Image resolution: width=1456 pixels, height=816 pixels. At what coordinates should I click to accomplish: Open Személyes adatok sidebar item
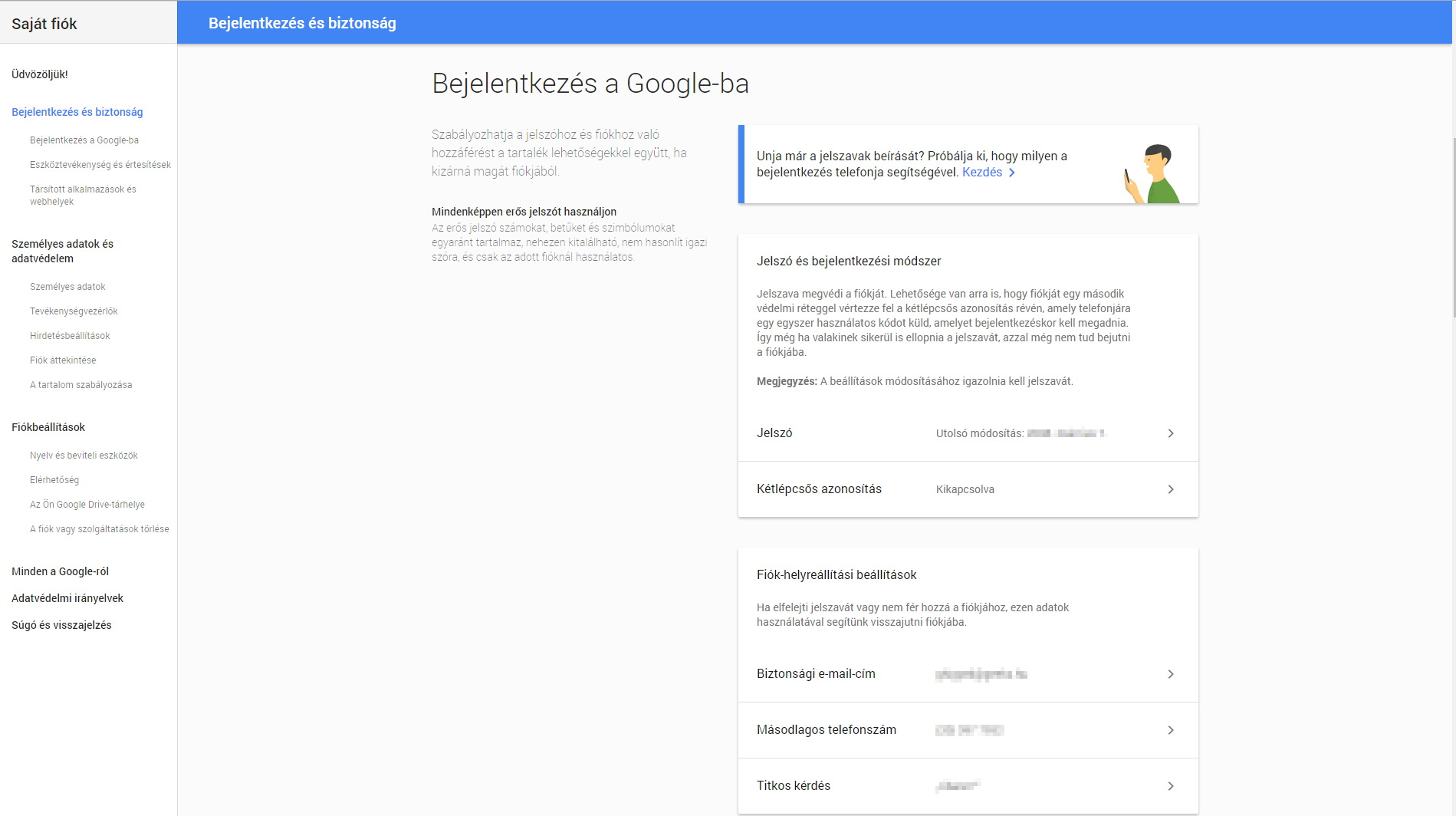(x=67, y=287)
